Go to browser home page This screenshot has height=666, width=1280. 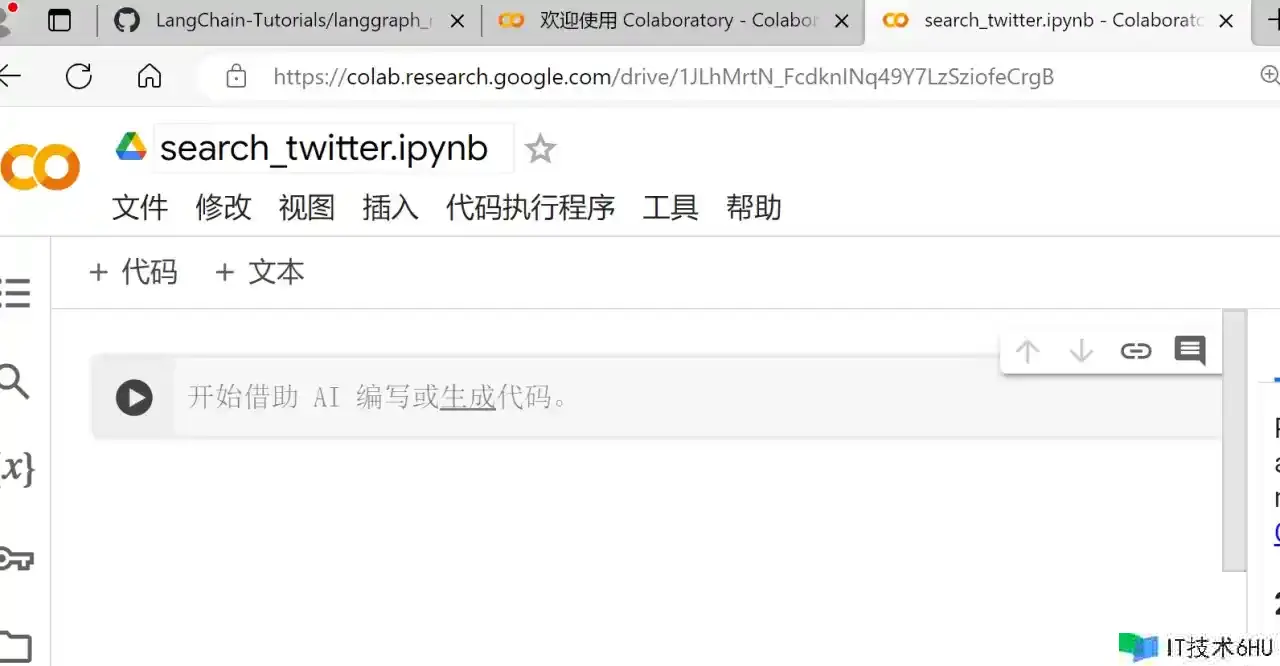point(149,76)
